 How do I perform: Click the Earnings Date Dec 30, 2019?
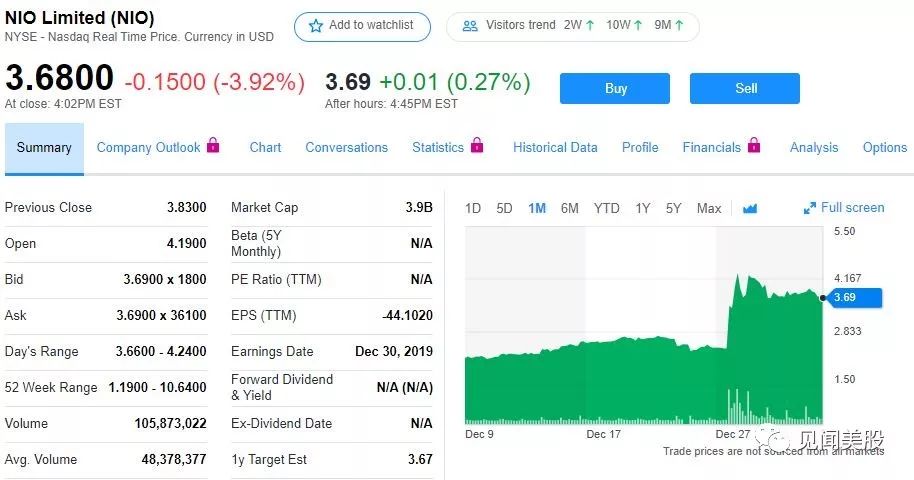pos(394,351)
